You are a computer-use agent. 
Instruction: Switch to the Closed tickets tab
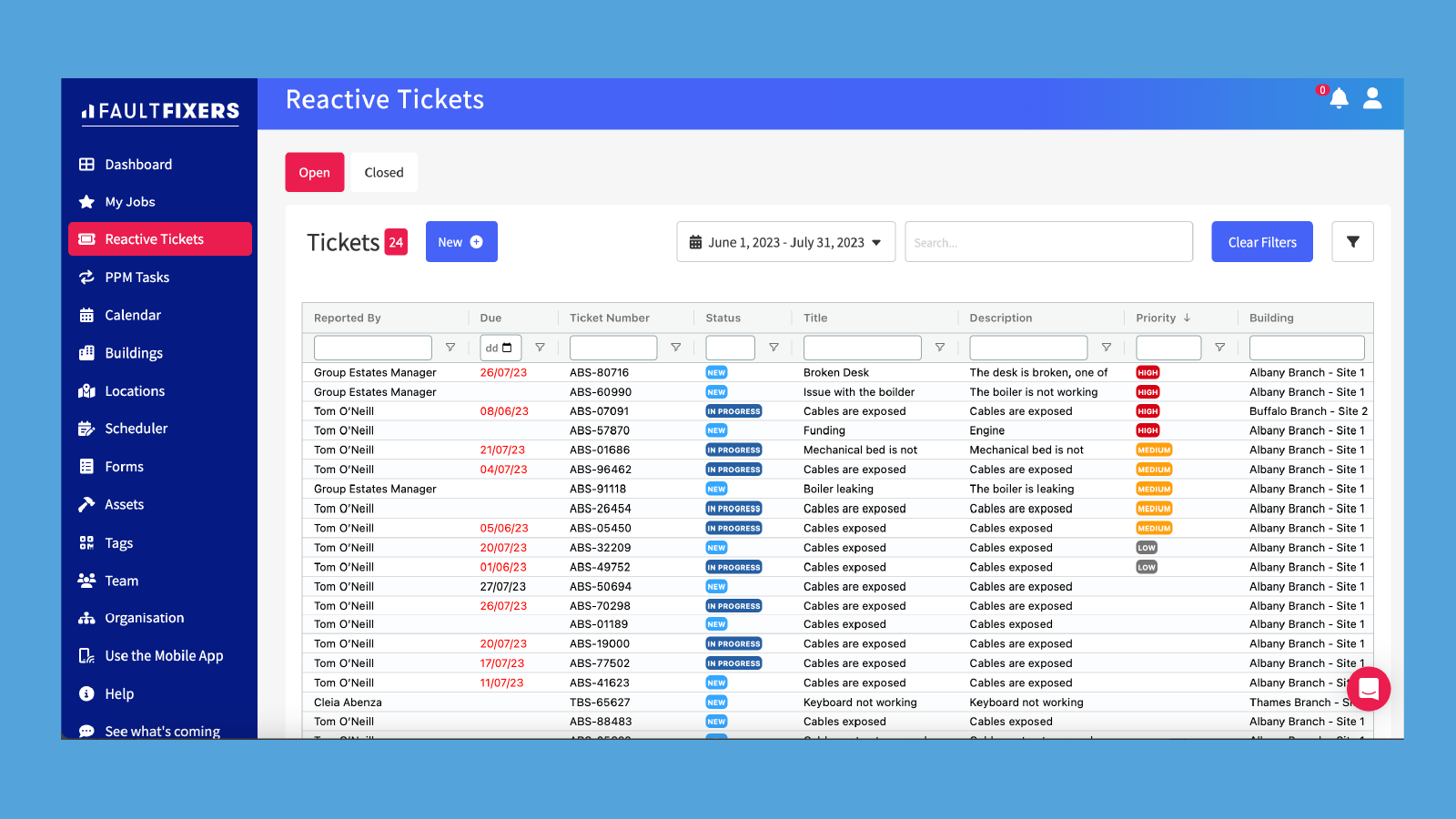[x=383, y=172]
